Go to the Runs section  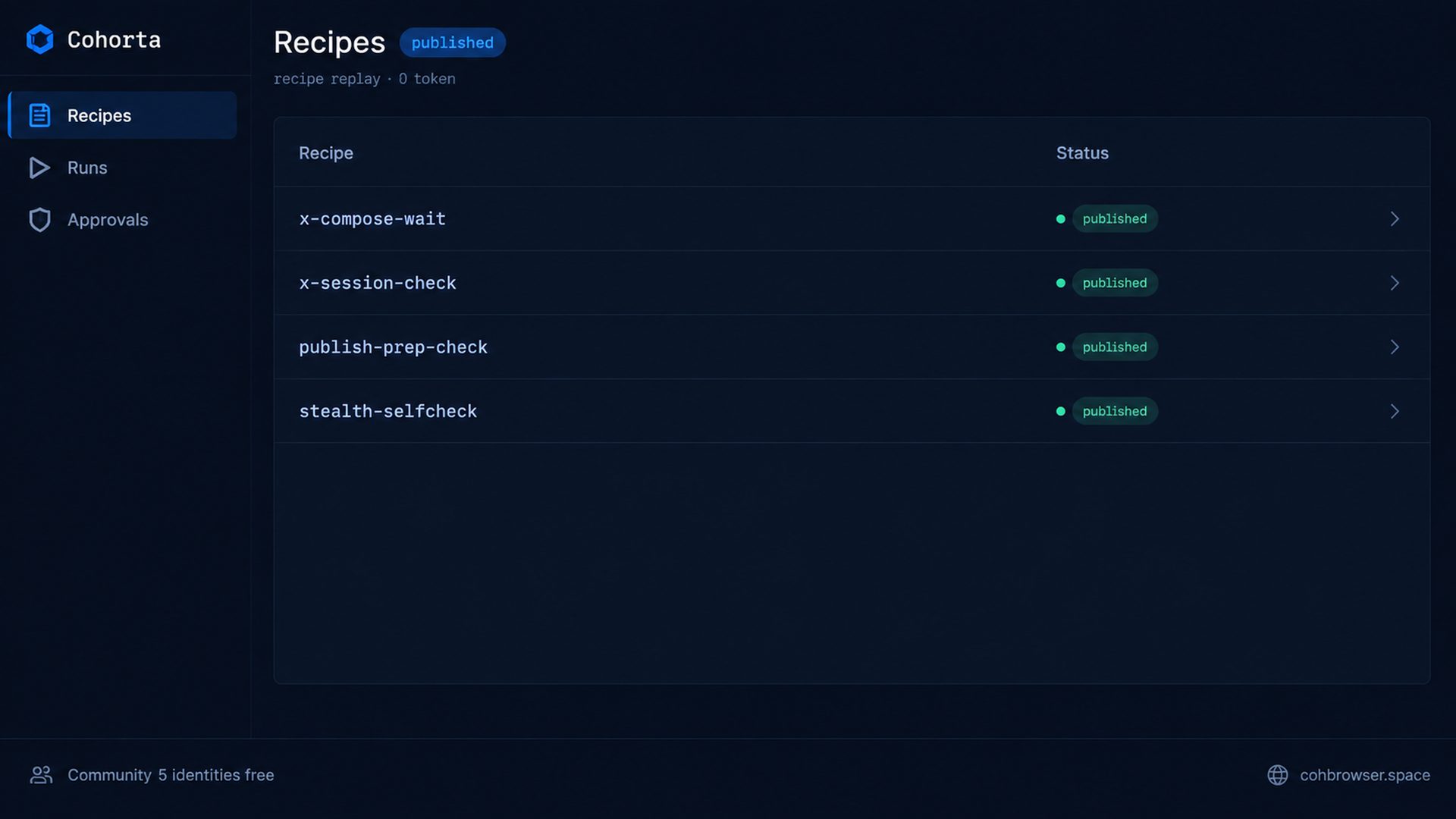tap(122, 168)
